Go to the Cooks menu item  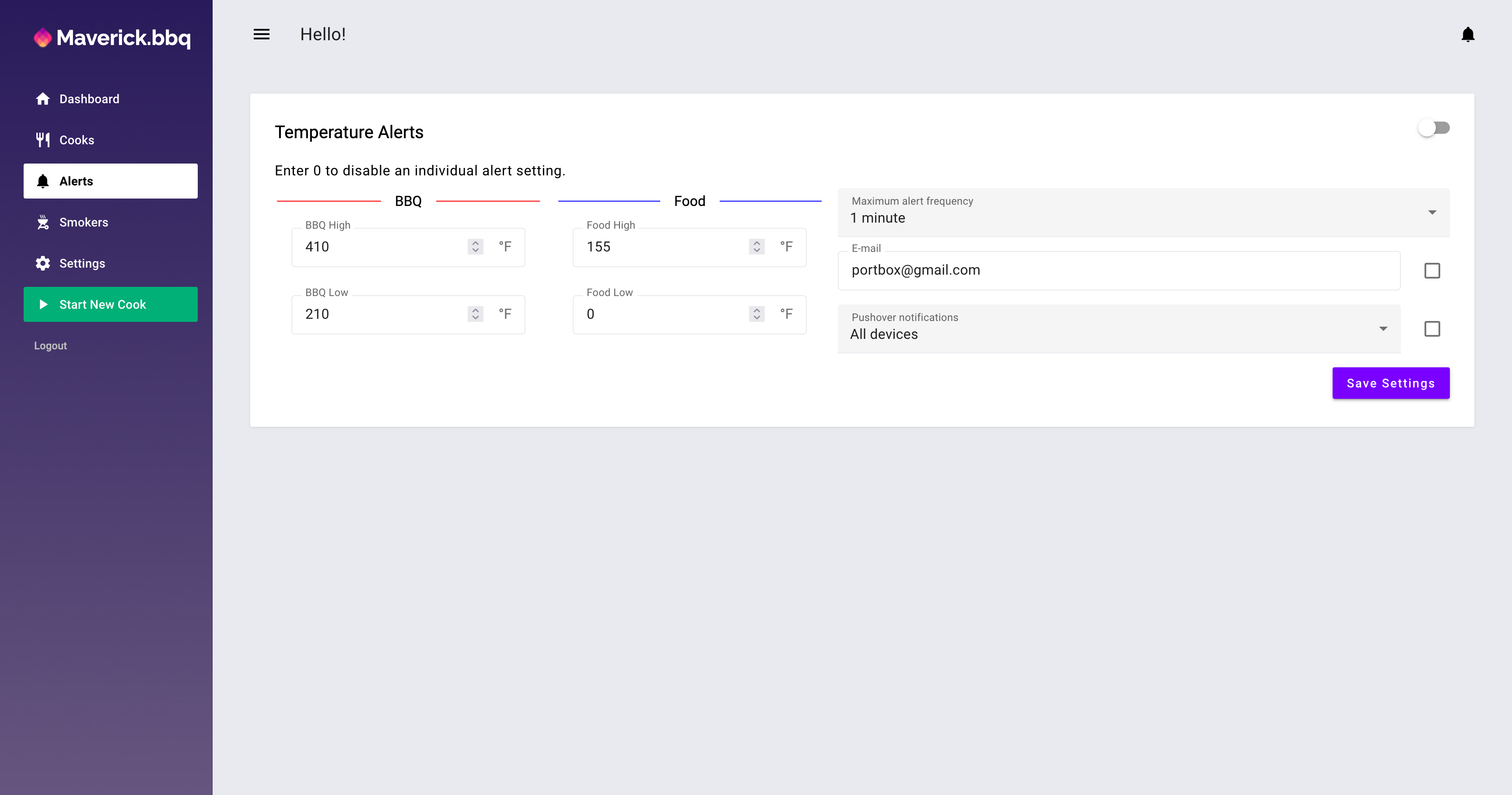tap(77, 140)
